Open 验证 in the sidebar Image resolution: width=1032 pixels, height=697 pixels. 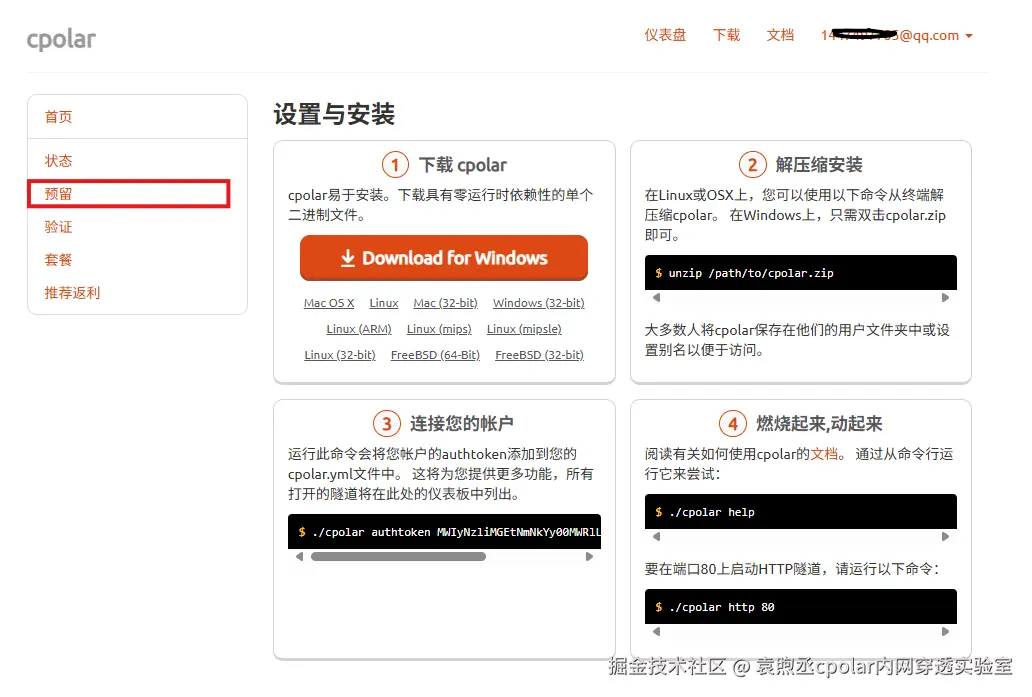coord(59,226)
